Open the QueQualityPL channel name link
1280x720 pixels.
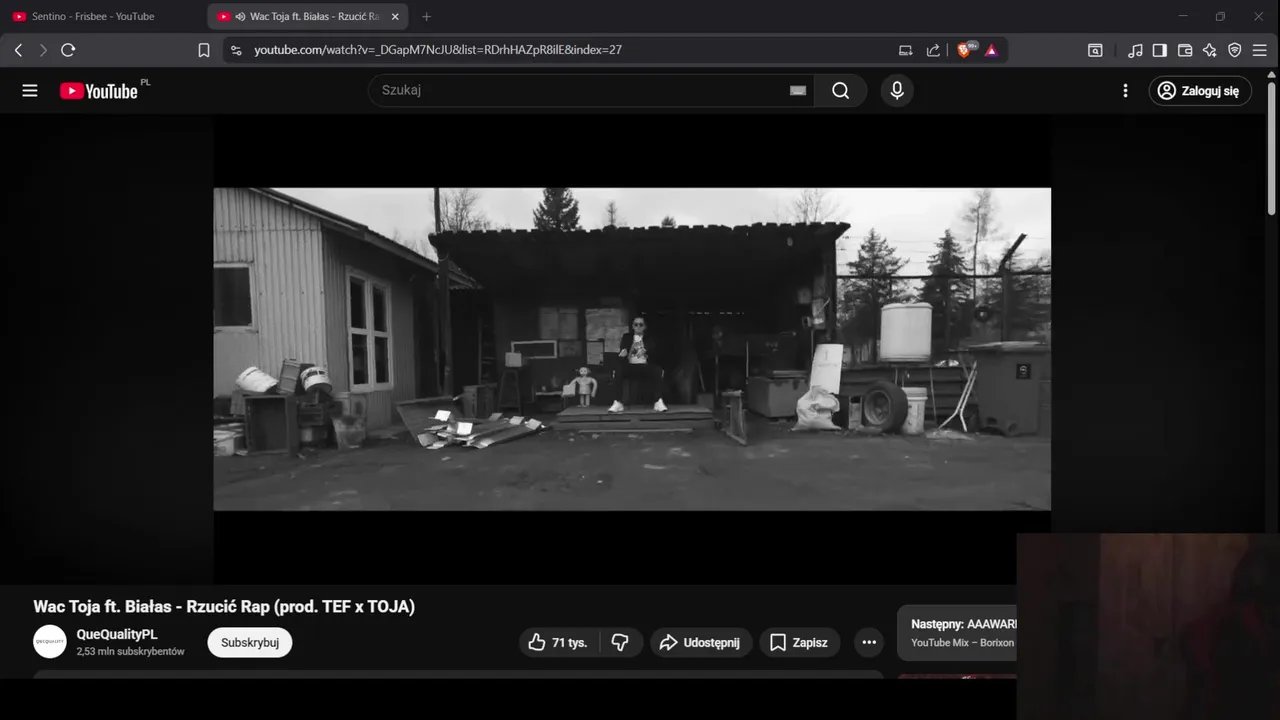(x=117, y=634)
